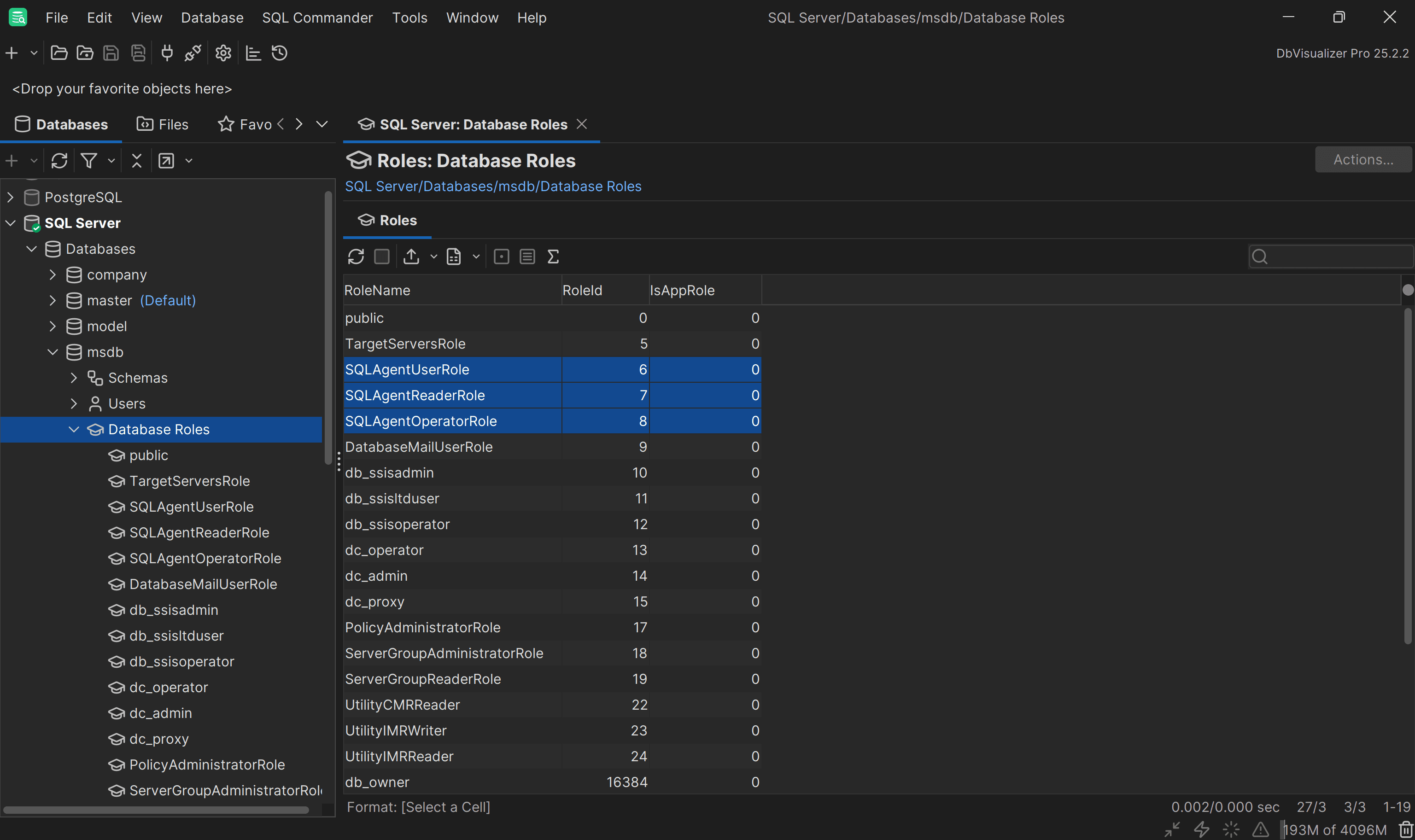Viewport: 1415px width, 840px height.
Task: Open Tool Properties with the gear icon
Action: click(223, 52)
